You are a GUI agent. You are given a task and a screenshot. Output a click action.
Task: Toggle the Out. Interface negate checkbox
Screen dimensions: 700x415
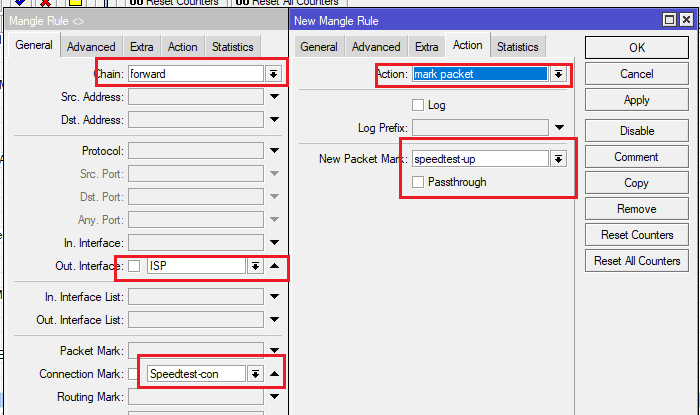coord(134,266)
